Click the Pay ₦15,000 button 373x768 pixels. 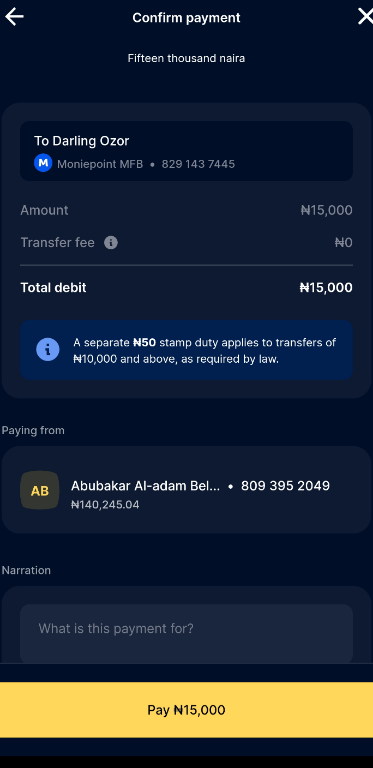pos(186,710)
